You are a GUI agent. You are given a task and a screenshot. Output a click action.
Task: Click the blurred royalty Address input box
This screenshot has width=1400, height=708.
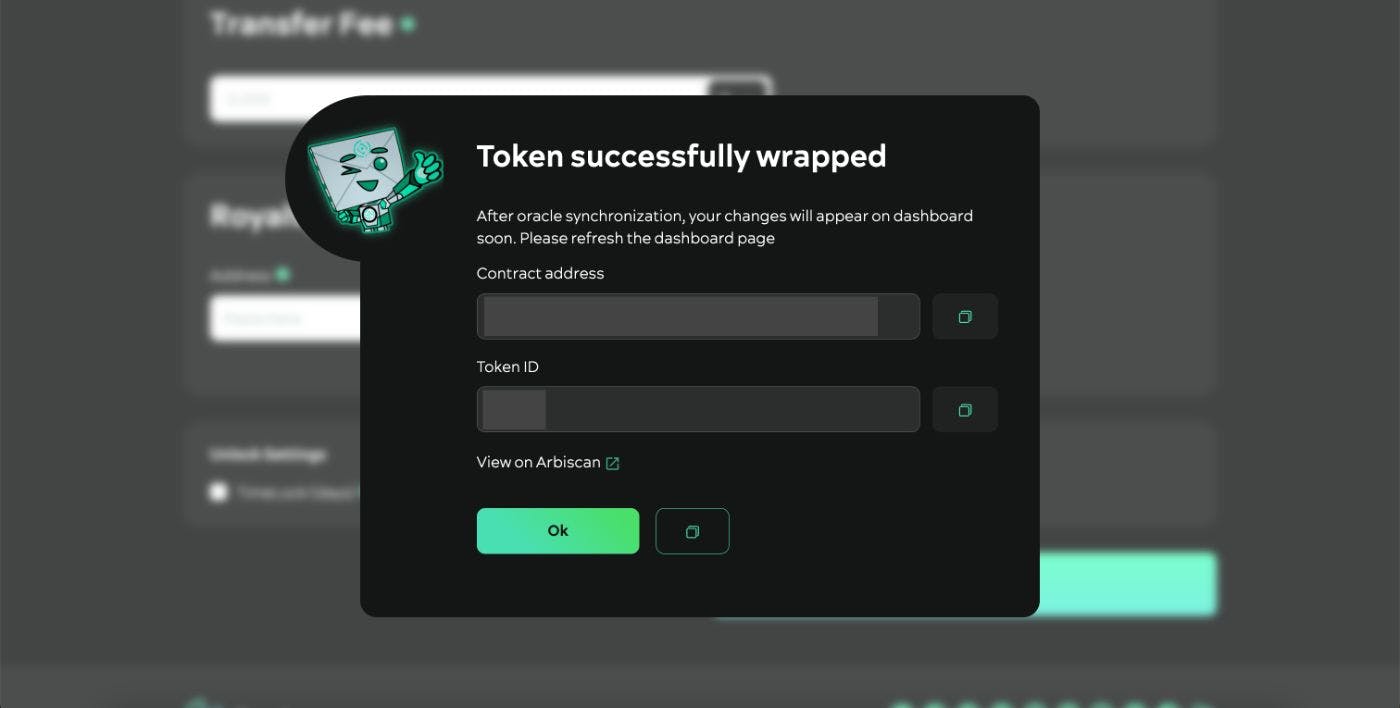(x=285, y=318)
